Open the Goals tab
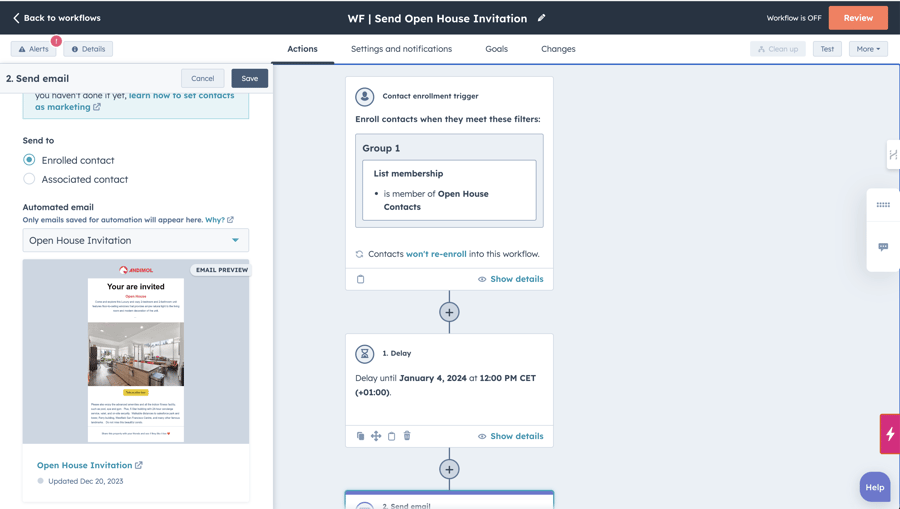900x509 pixels. click(x=496, y=49)
